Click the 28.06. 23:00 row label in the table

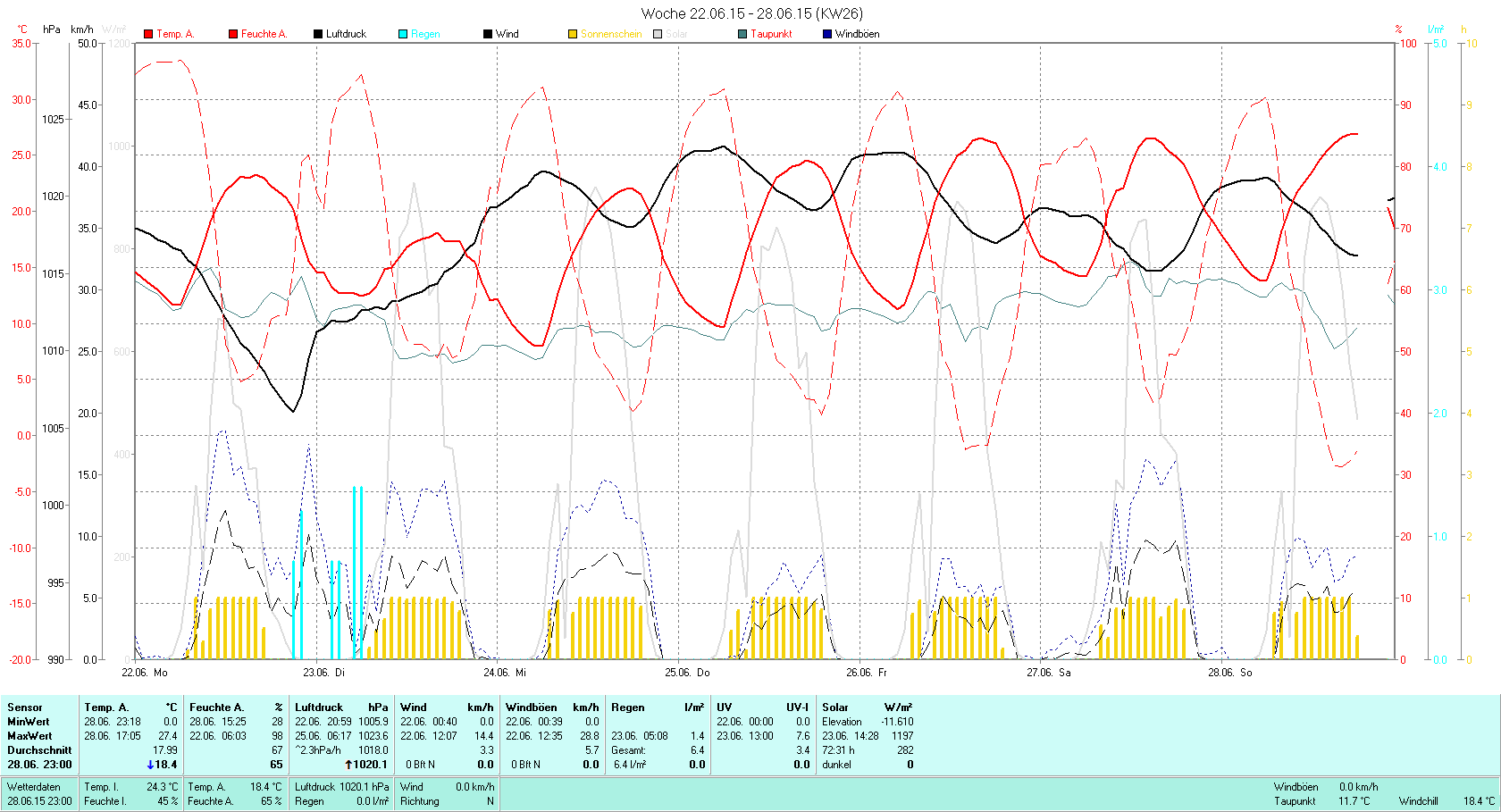pyautogui.click(x=39, y=765)
